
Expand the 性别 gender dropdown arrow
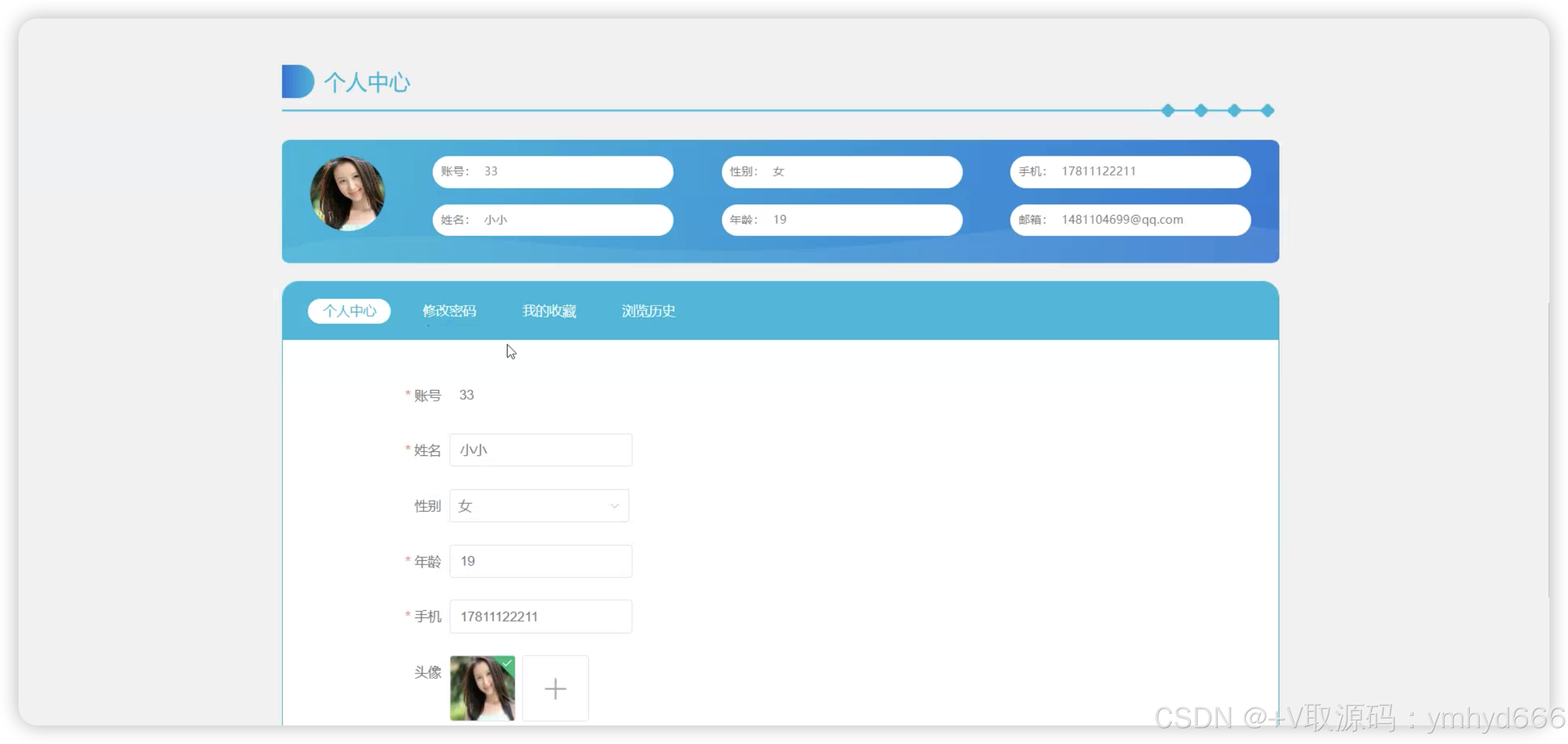pos(614,506)
